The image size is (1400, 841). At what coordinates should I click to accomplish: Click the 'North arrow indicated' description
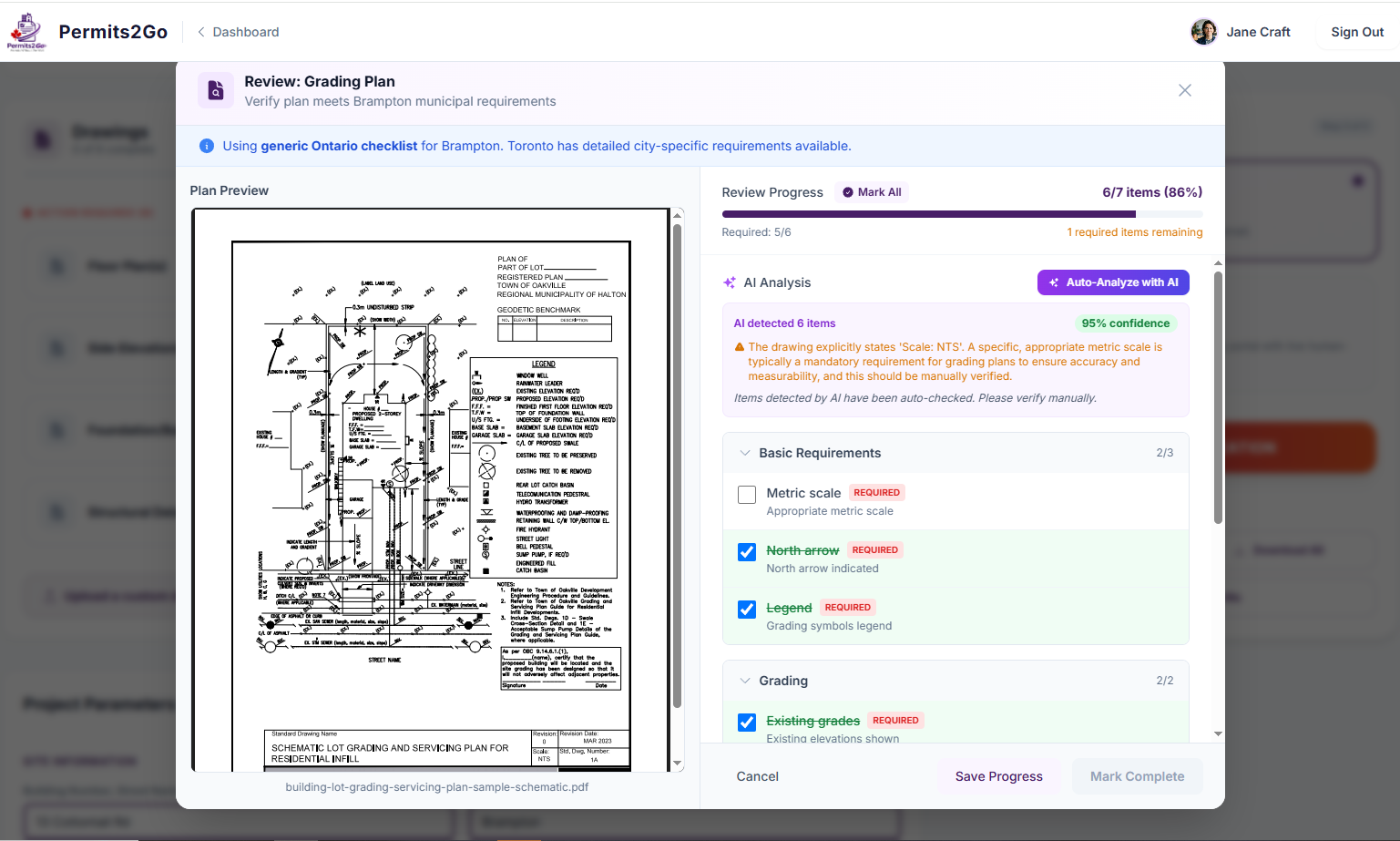coord(823,569)
